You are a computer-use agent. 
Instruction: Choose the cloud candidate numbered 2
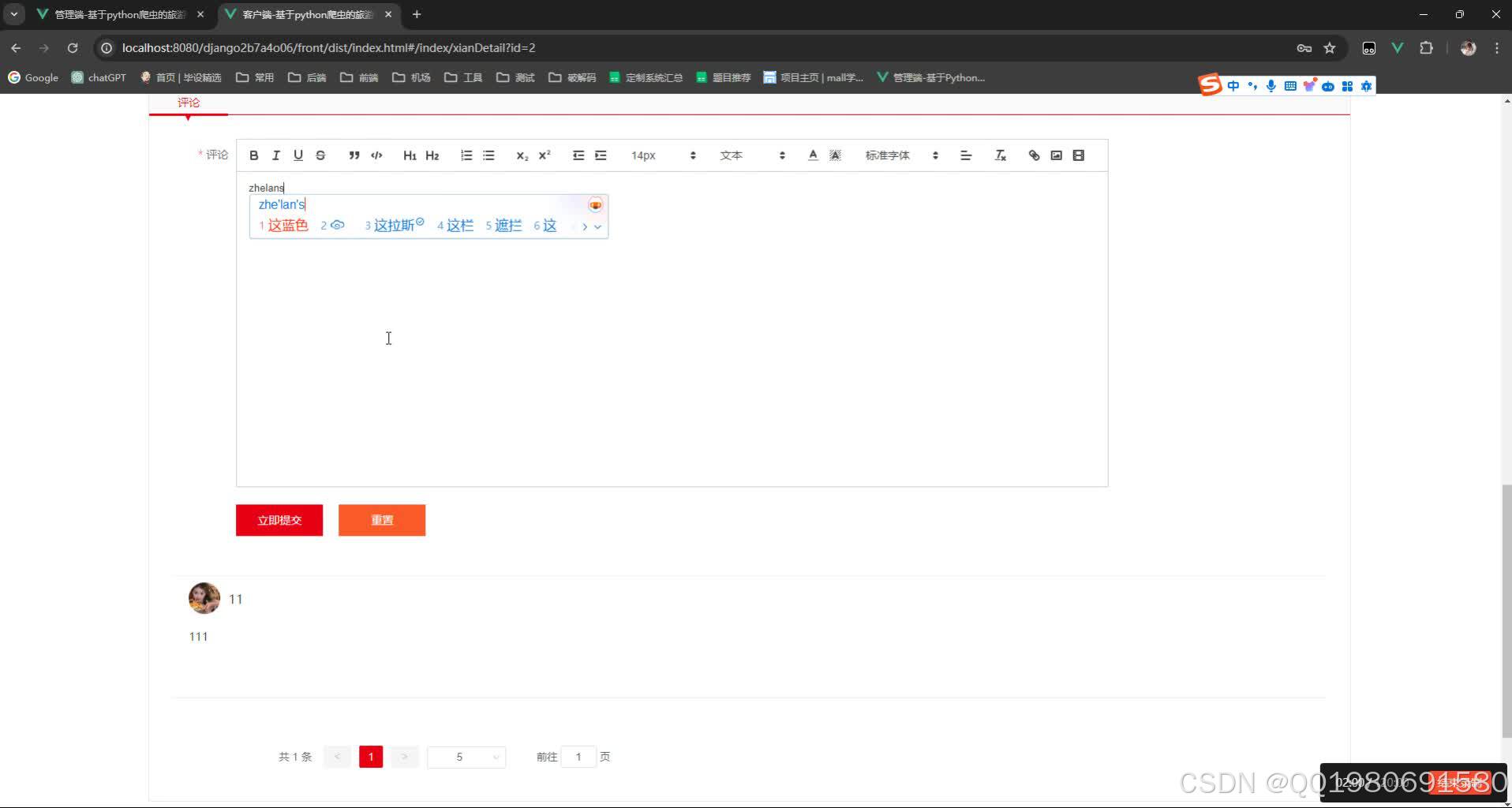tap(332, 226)
